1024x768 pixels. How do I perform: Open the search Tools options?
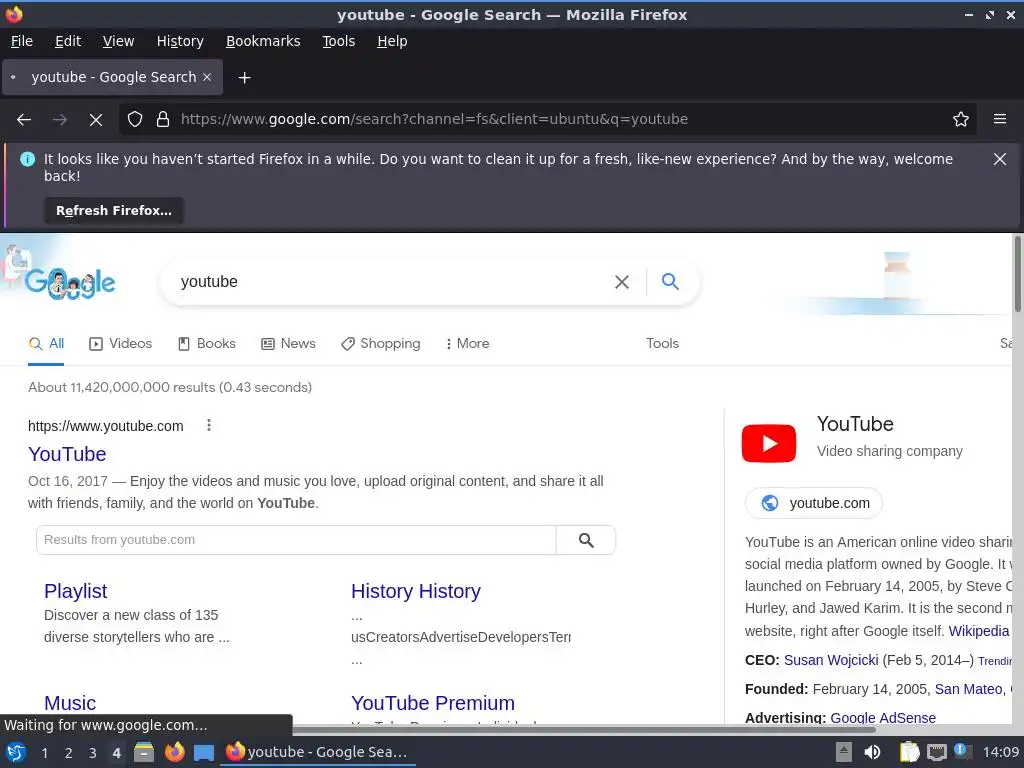coord(662,344)
